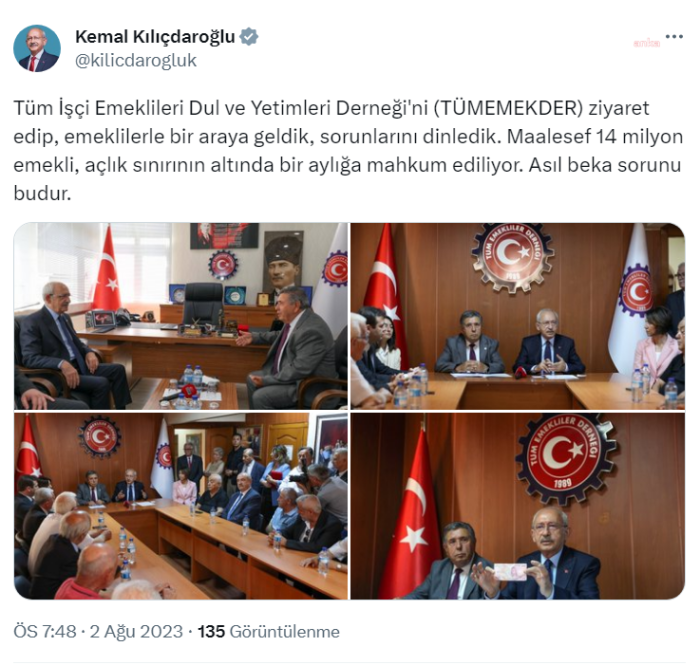This screenshot has height=665, width=700.
Task: Click the blue verified badge icon
Action: [249, 37]
